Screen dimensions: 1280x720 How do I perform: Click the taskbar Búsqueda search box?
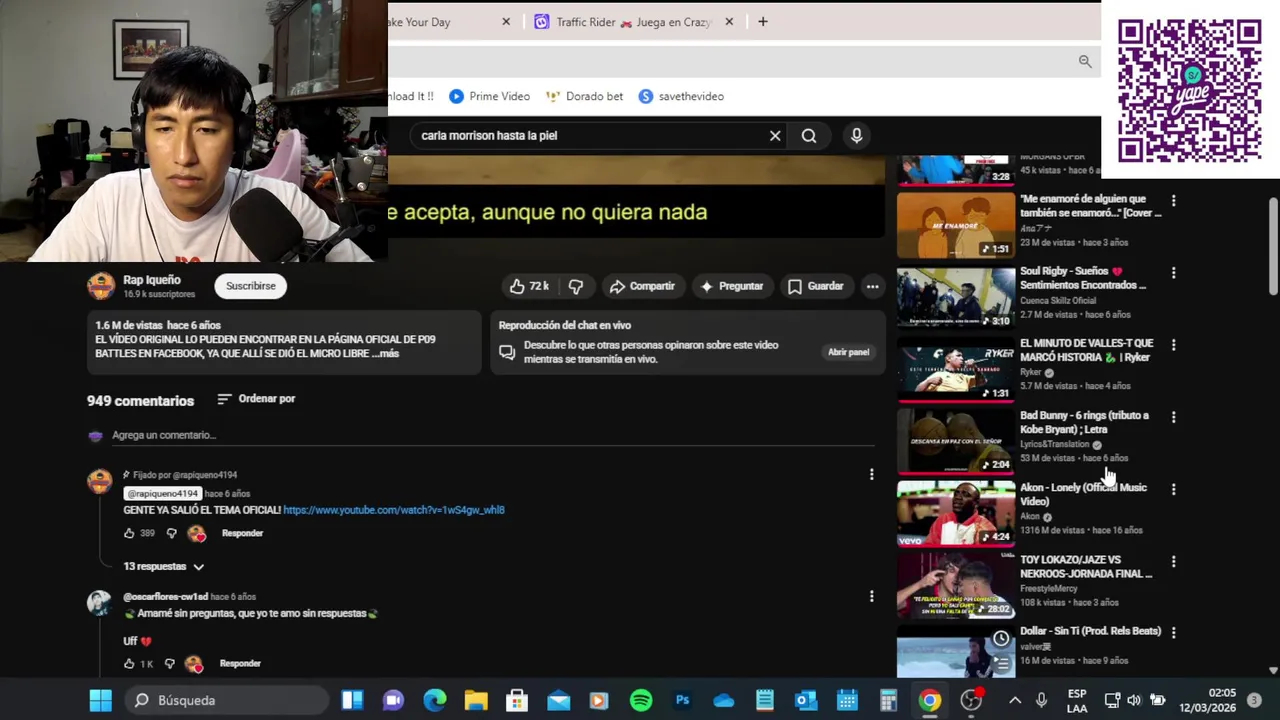pos(228,701)
